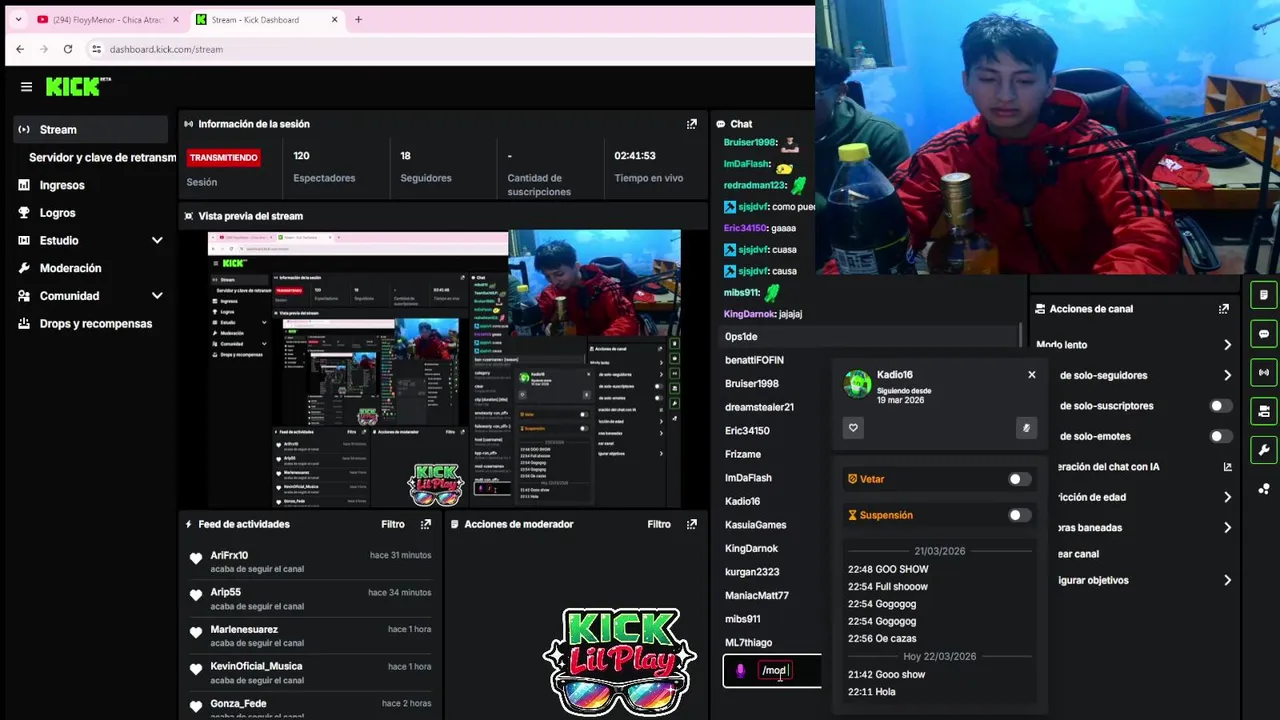Click the chat message input field

[772, 671]
